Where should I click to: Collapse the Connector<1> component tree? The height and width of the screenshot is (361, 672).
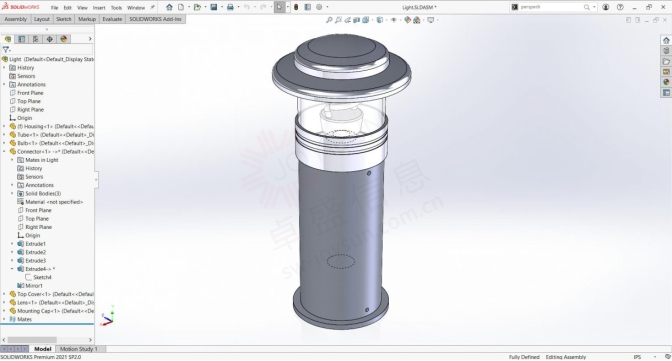(4, 151)
